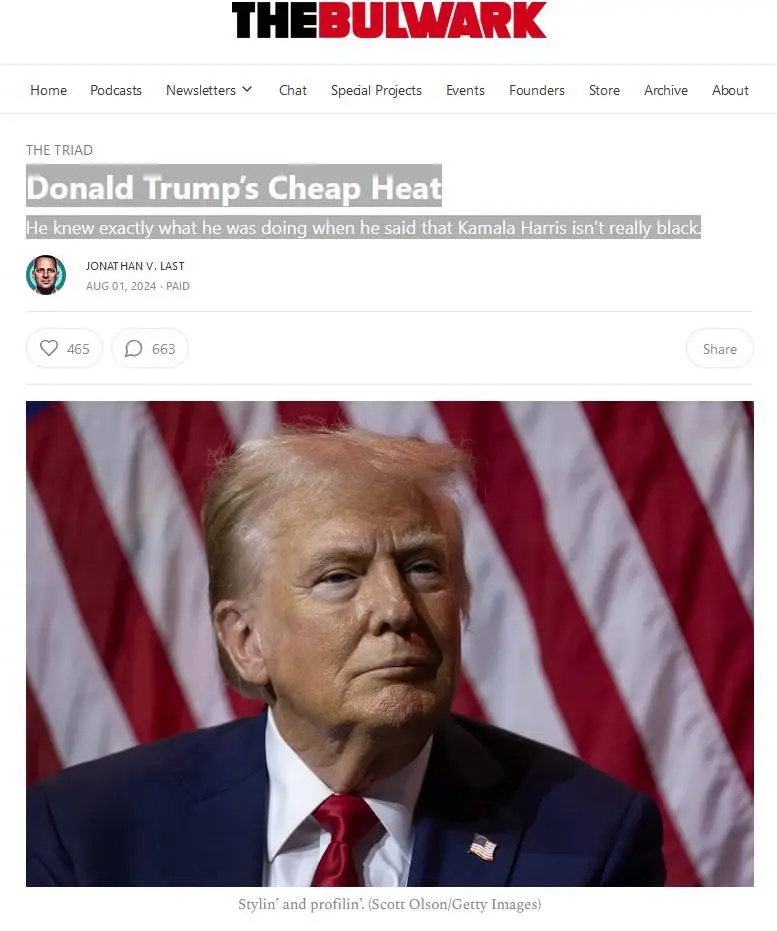Navigate to Special Projects
The width and height of the screenshot is (777, 931).
click(x=376, y=90)
